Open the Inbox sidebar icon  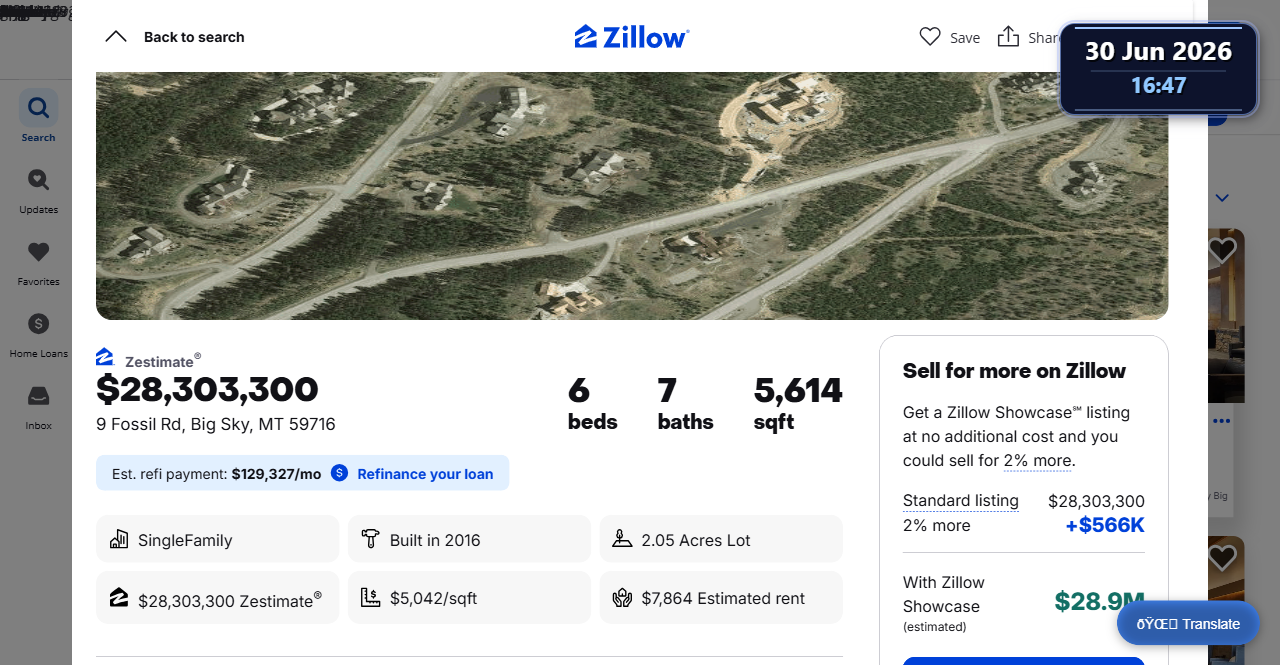[38, 396]
